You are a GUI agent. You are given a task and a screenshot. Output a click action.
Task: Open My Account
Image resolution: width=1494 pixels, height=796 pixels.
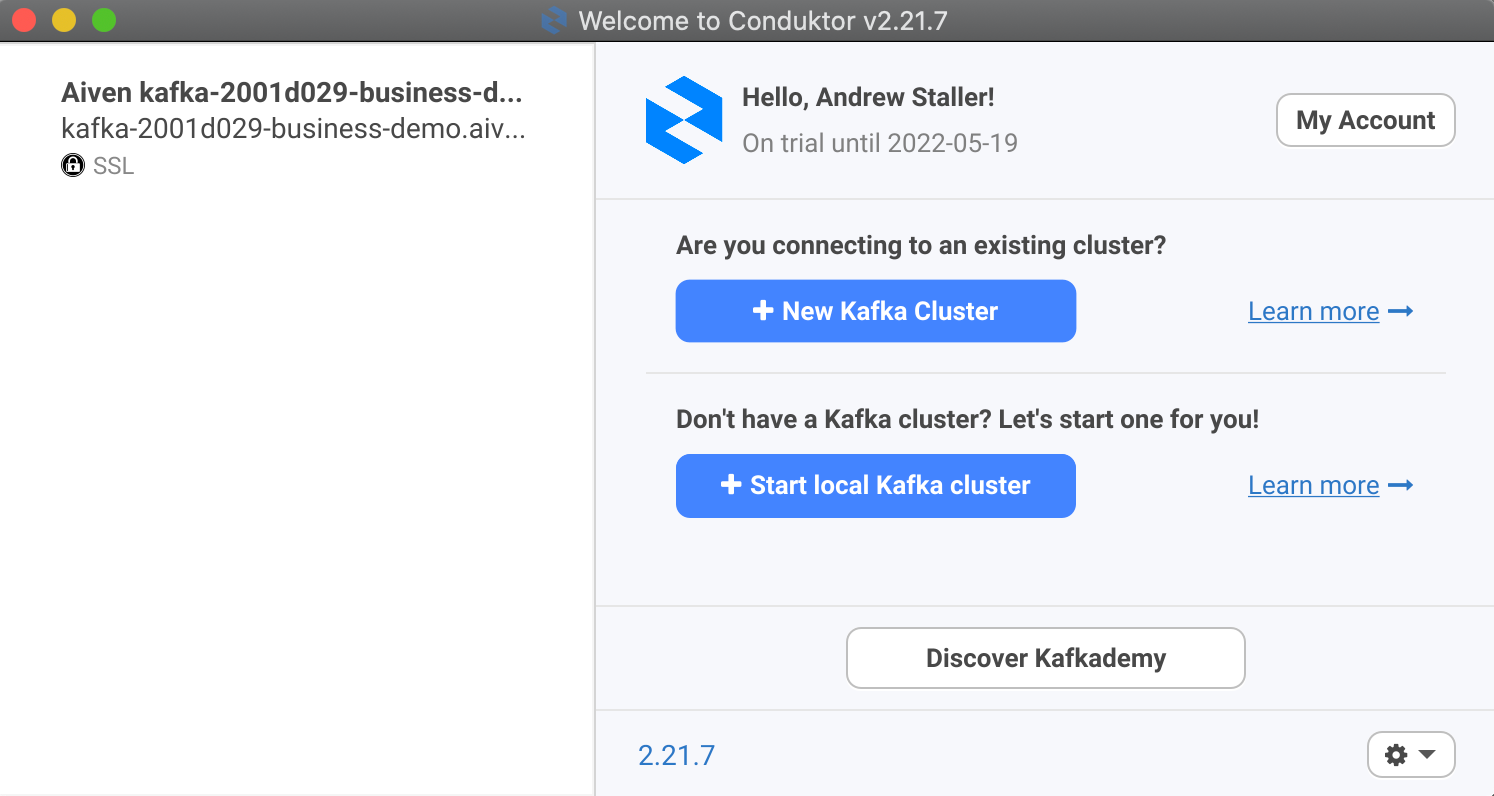[1366, 120]
